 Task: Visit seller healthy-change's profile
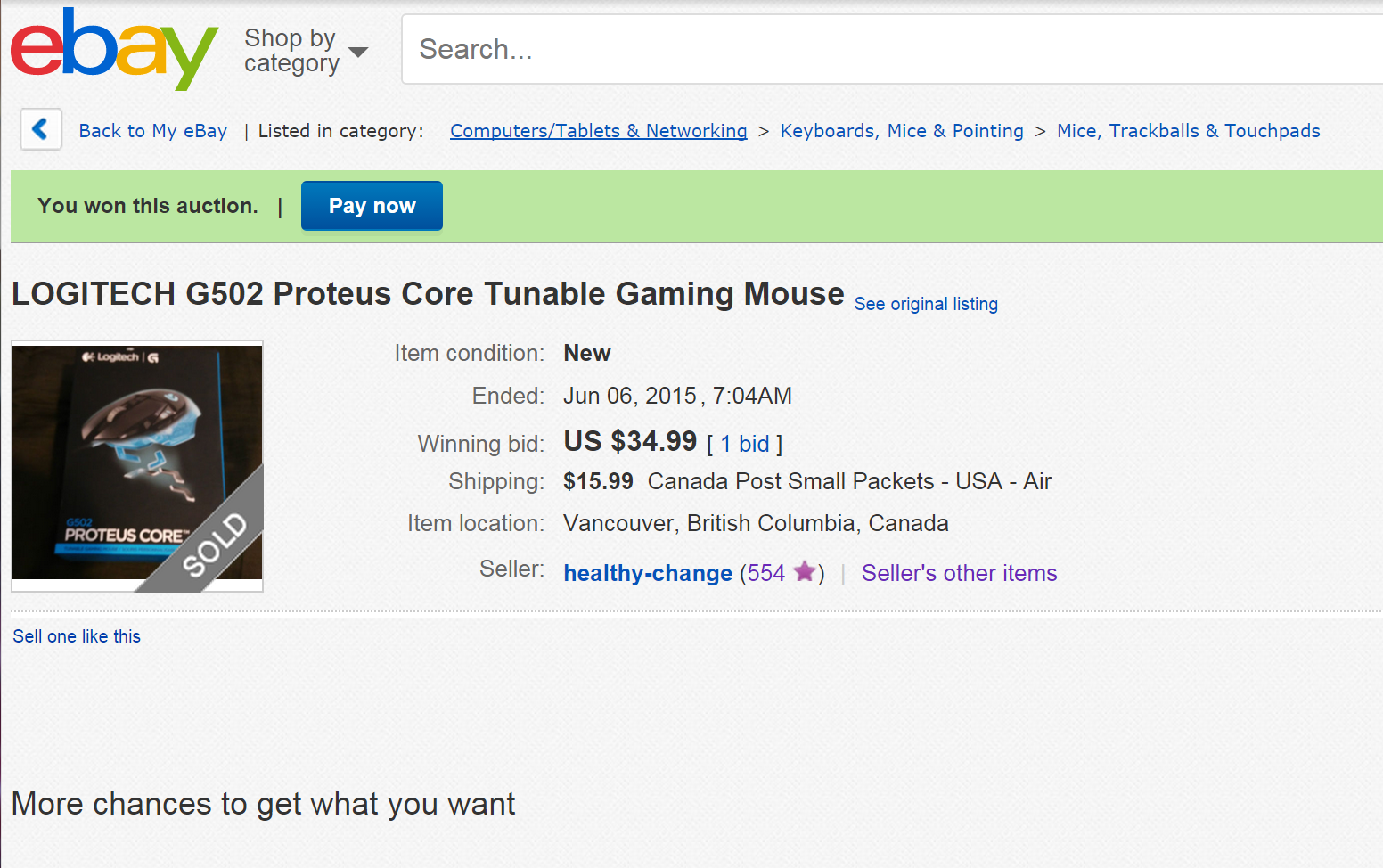coord(648,573)
